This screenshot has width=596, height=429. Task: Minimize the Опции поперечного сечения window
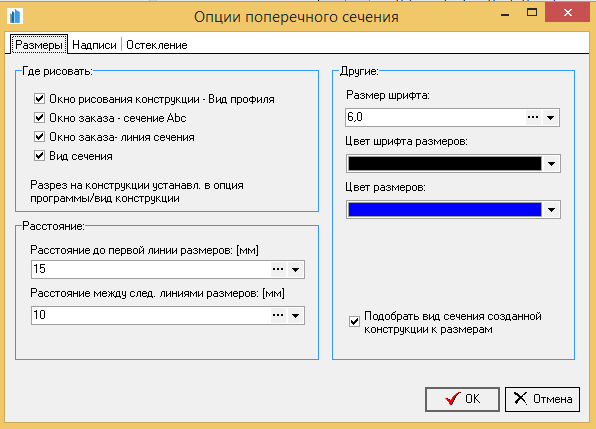coord(505,14)
